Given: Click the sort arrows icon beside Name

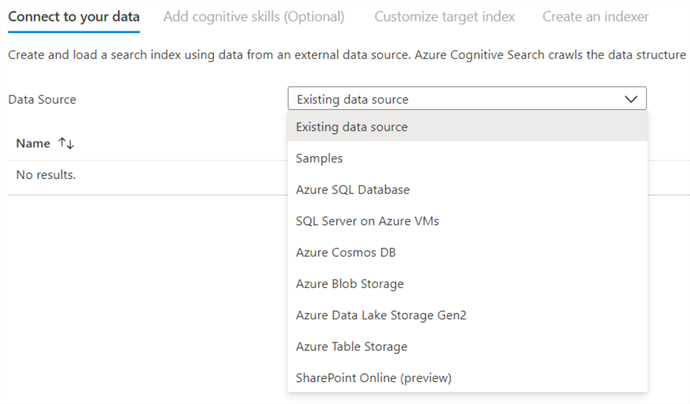Looking at the screenshot, I should [68, 144].
